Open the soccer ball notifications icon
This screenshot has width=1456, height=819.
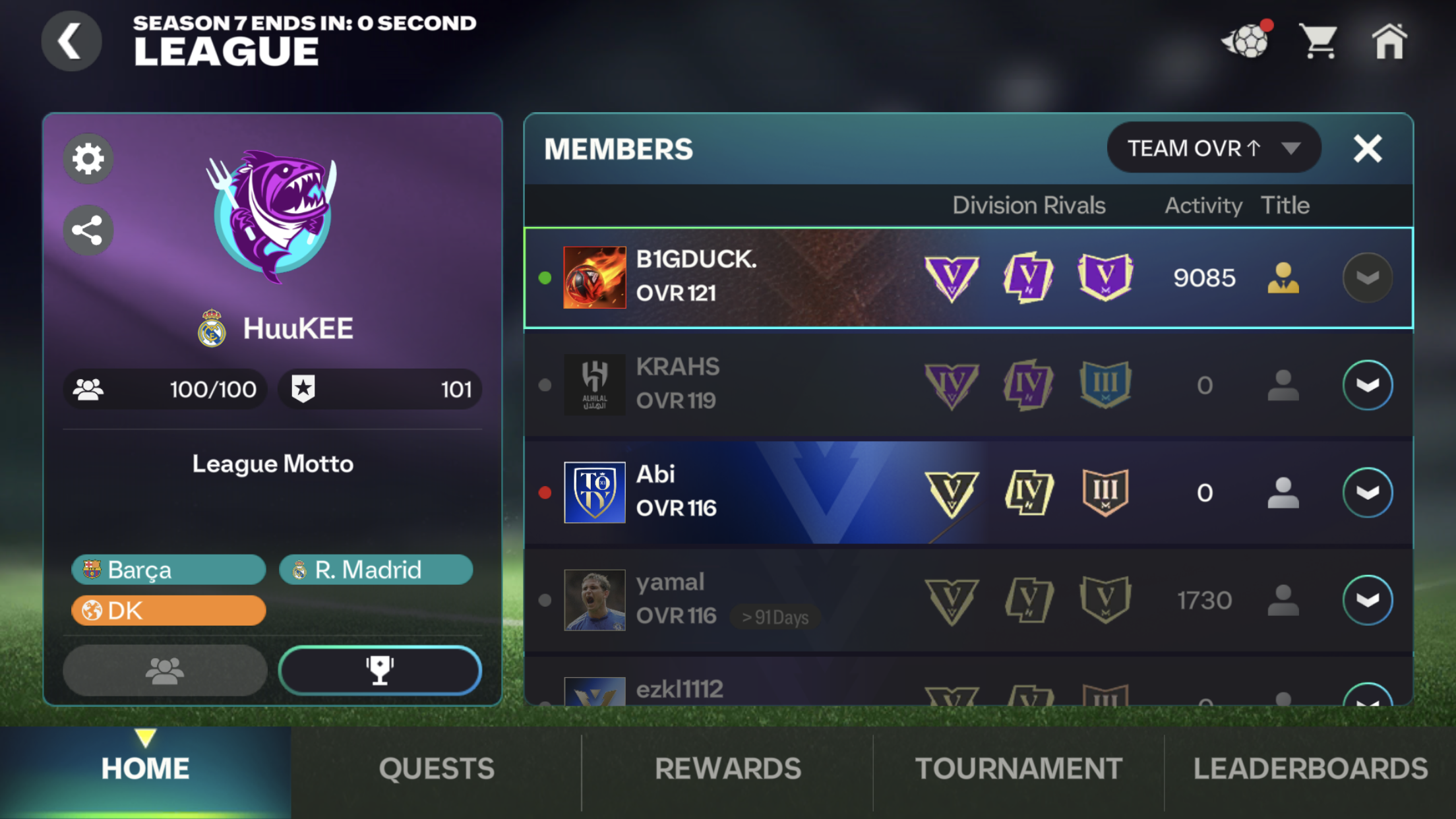(x=1246, y=41)
